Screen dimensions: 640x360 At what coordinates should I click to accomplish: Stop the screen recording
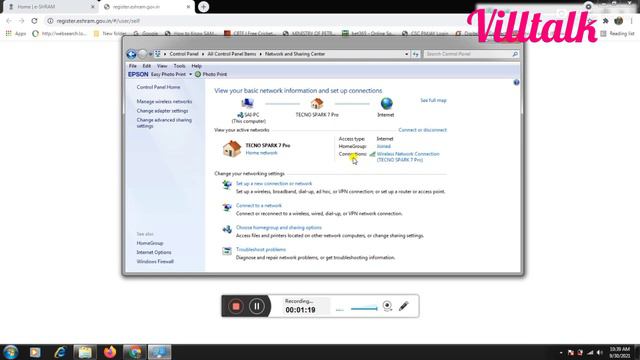(236, 306)
